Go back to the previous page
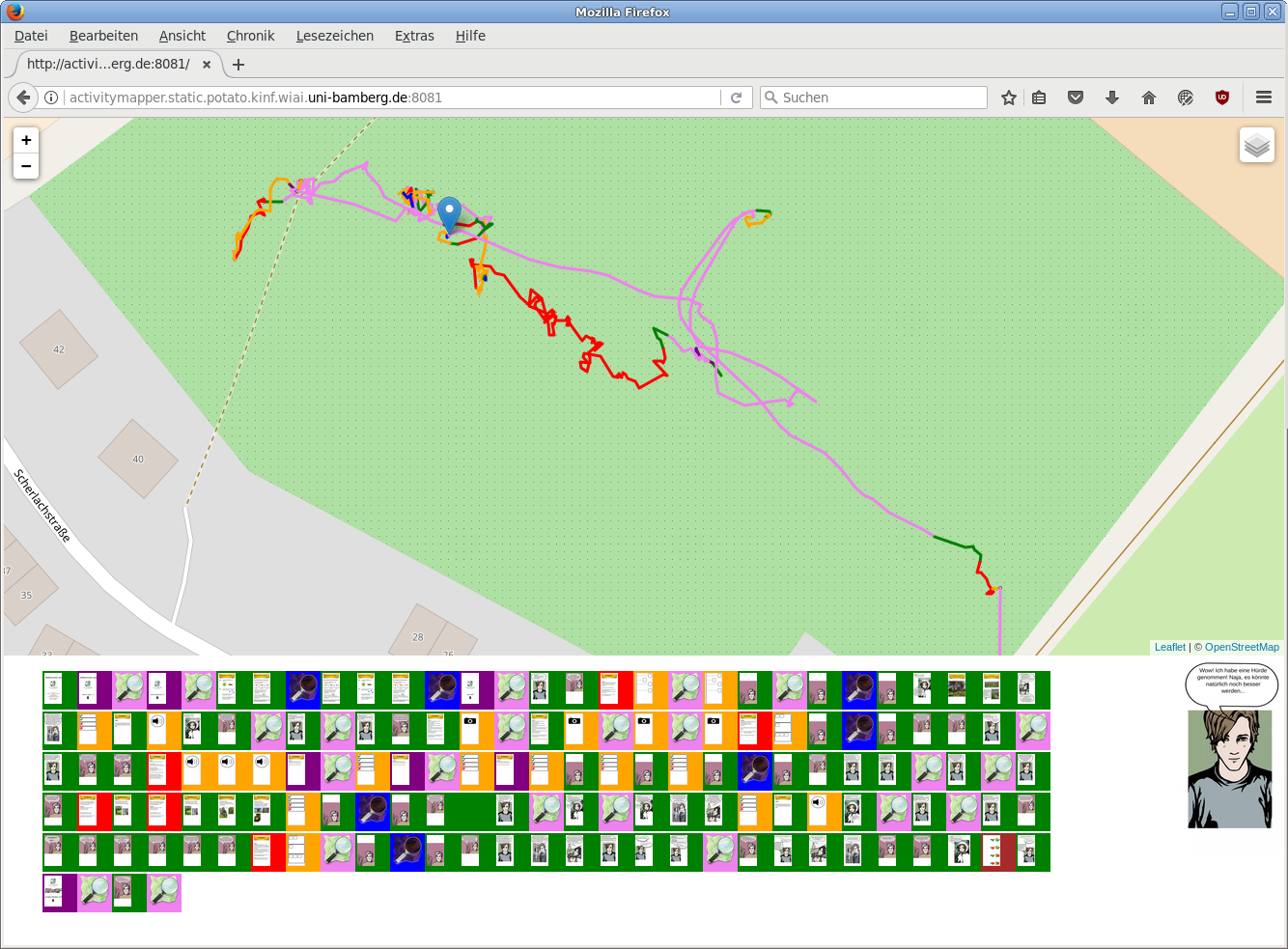 click(23, 98)
